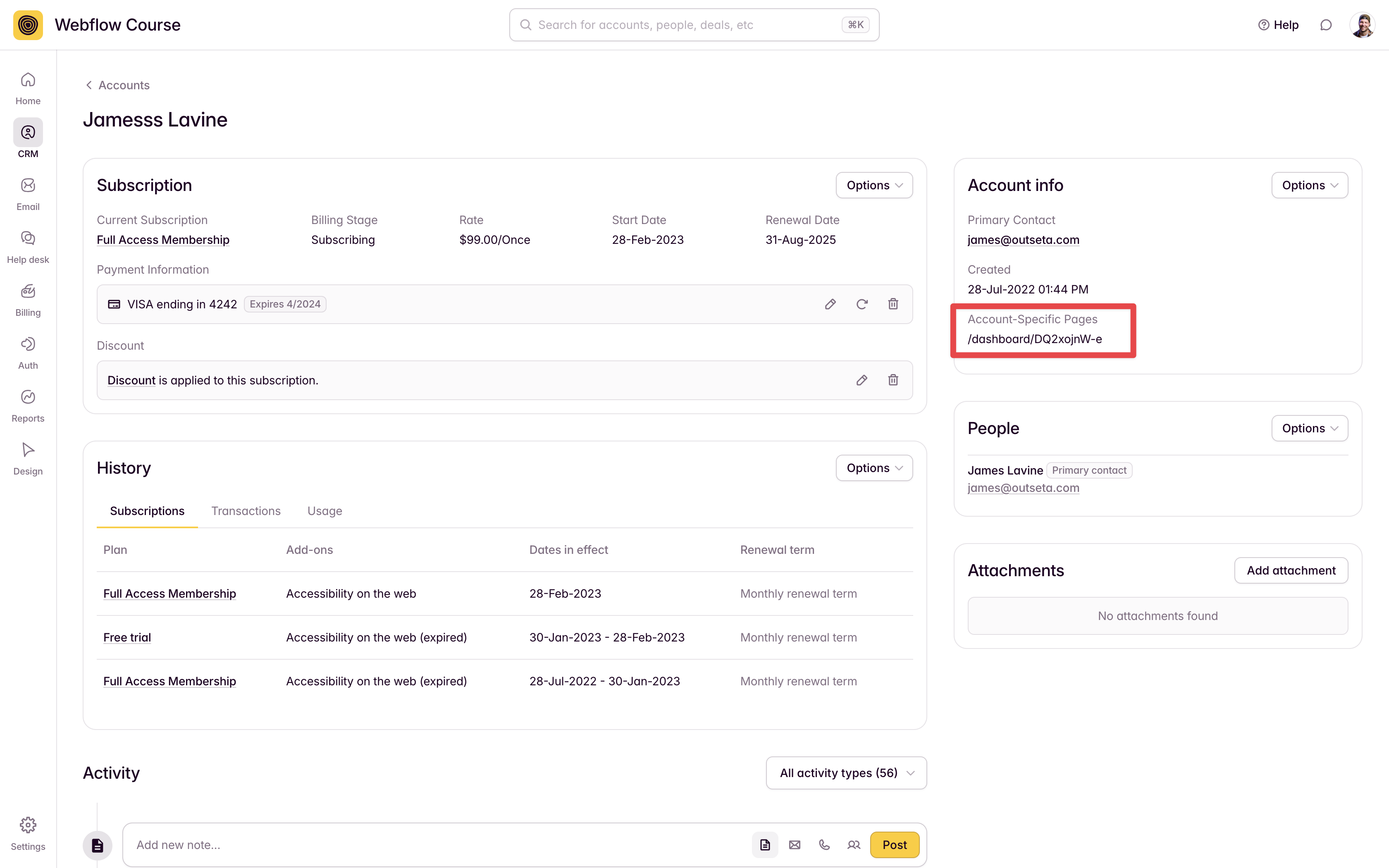The width and height of the screenshot is (1389, 868).
Task: Click the Add new note field
Action: tap(436, 844)
